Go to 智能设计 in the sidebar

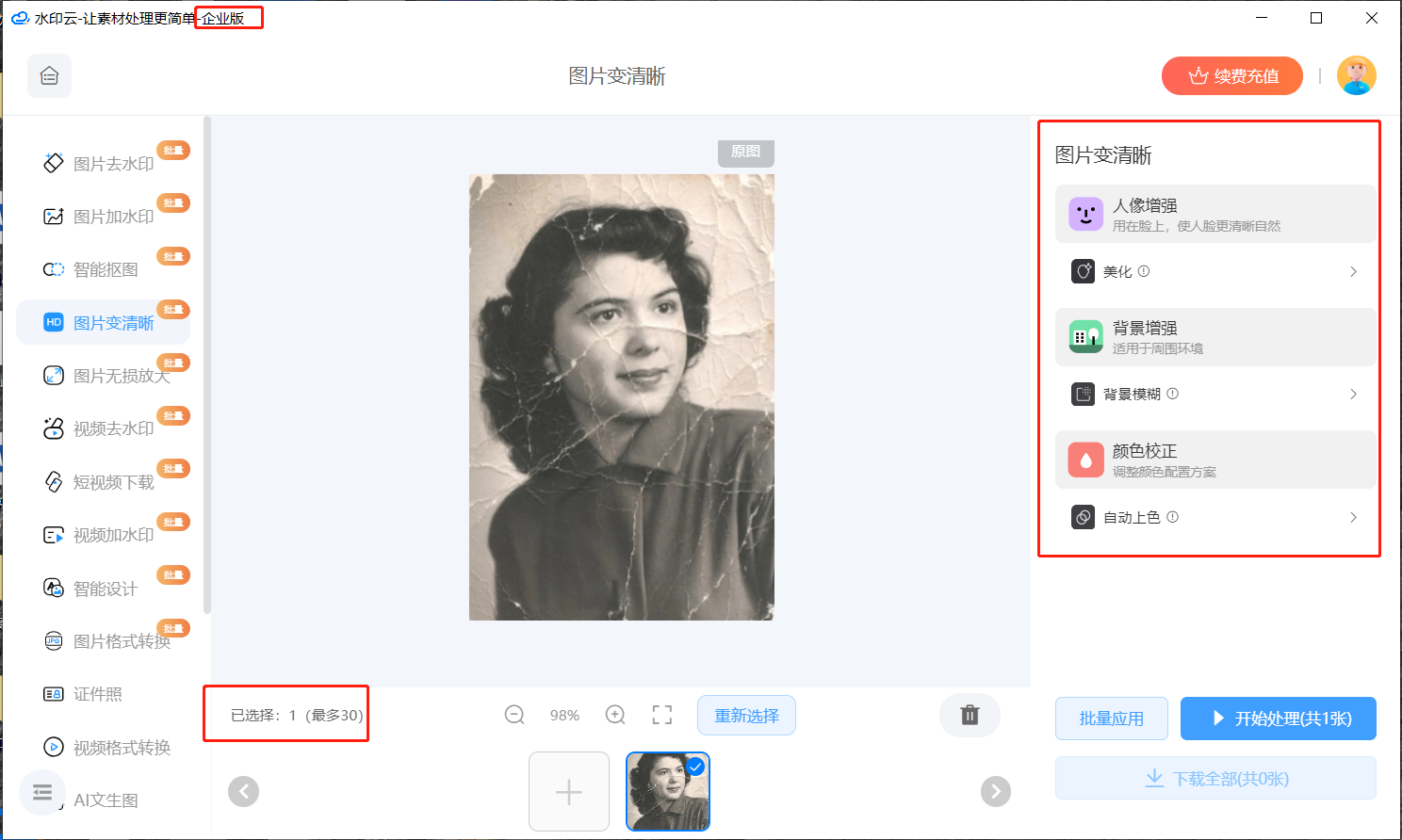104,589
